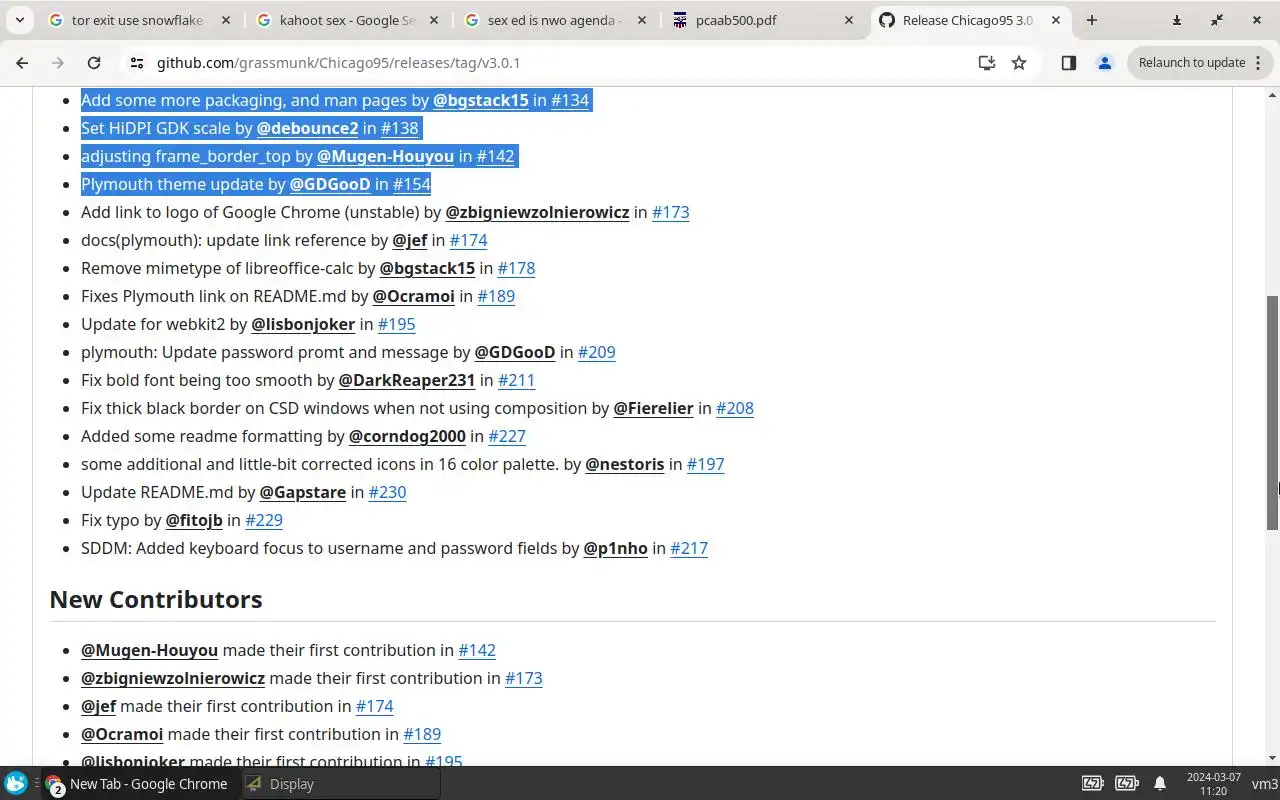This screenshot has width=1280, height=800.
Task: Bookmark this page with the star icon
Action: coord(1019,63)
